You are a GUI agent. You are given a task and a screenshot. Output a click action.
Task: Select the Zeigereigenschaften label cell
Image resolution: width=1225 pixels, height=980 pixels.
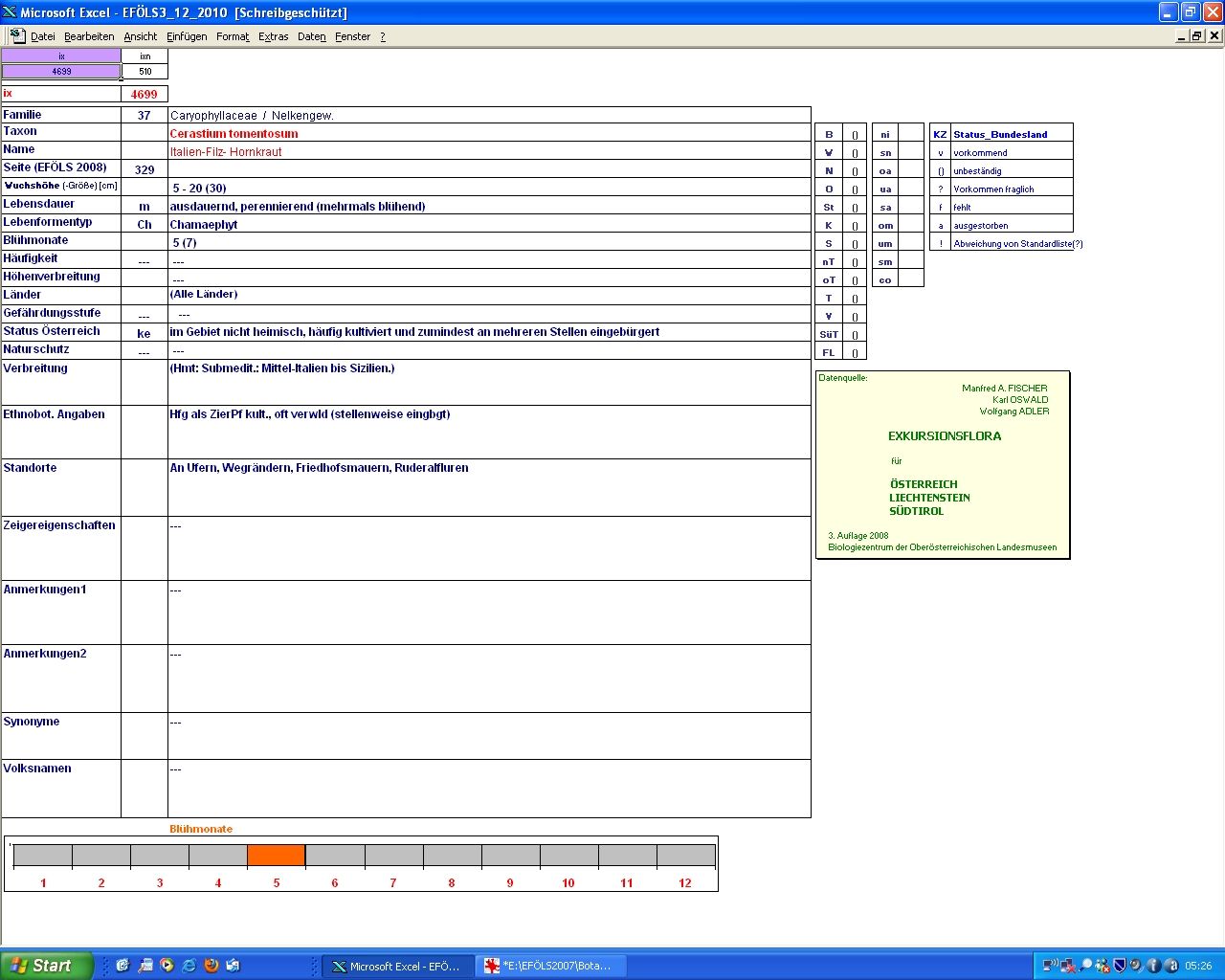[x=61, y=548]
